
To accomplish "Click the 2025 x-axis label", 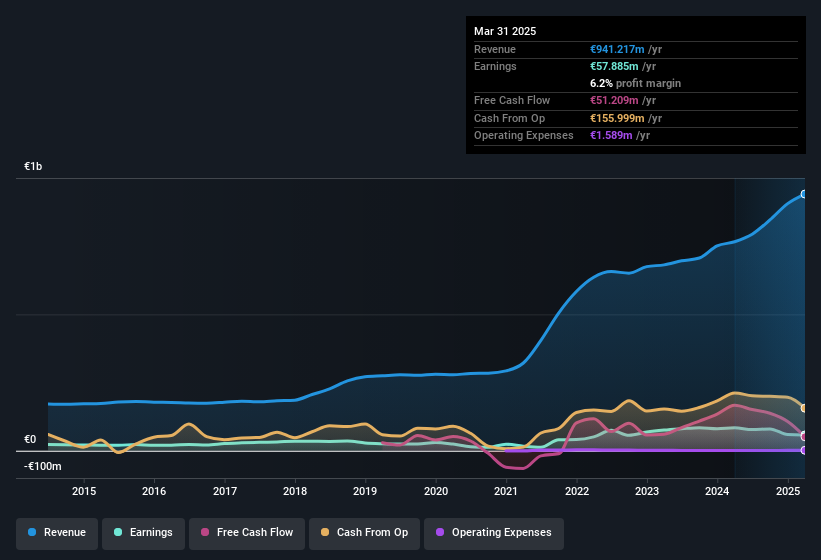I will point(788,491).
